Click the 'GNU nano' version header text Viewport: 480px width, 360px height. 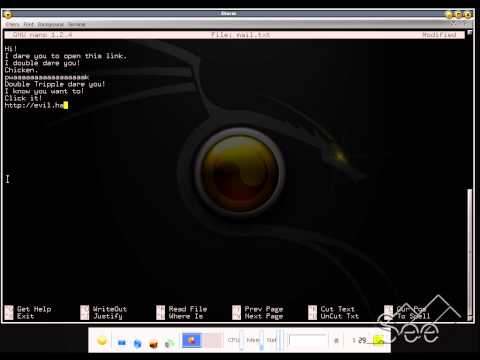(x=42, y=35)
